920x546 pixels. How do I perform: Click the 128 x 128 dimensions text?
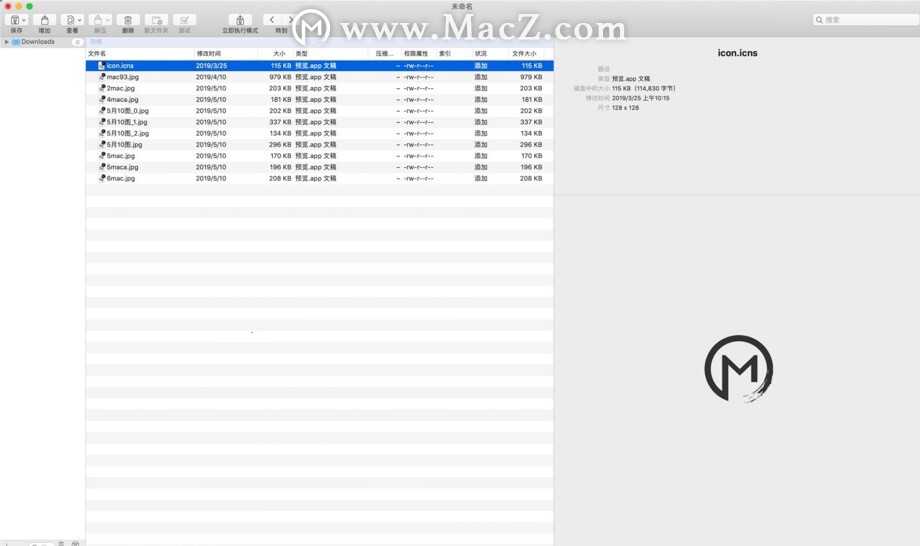click(x=625, y=108)
